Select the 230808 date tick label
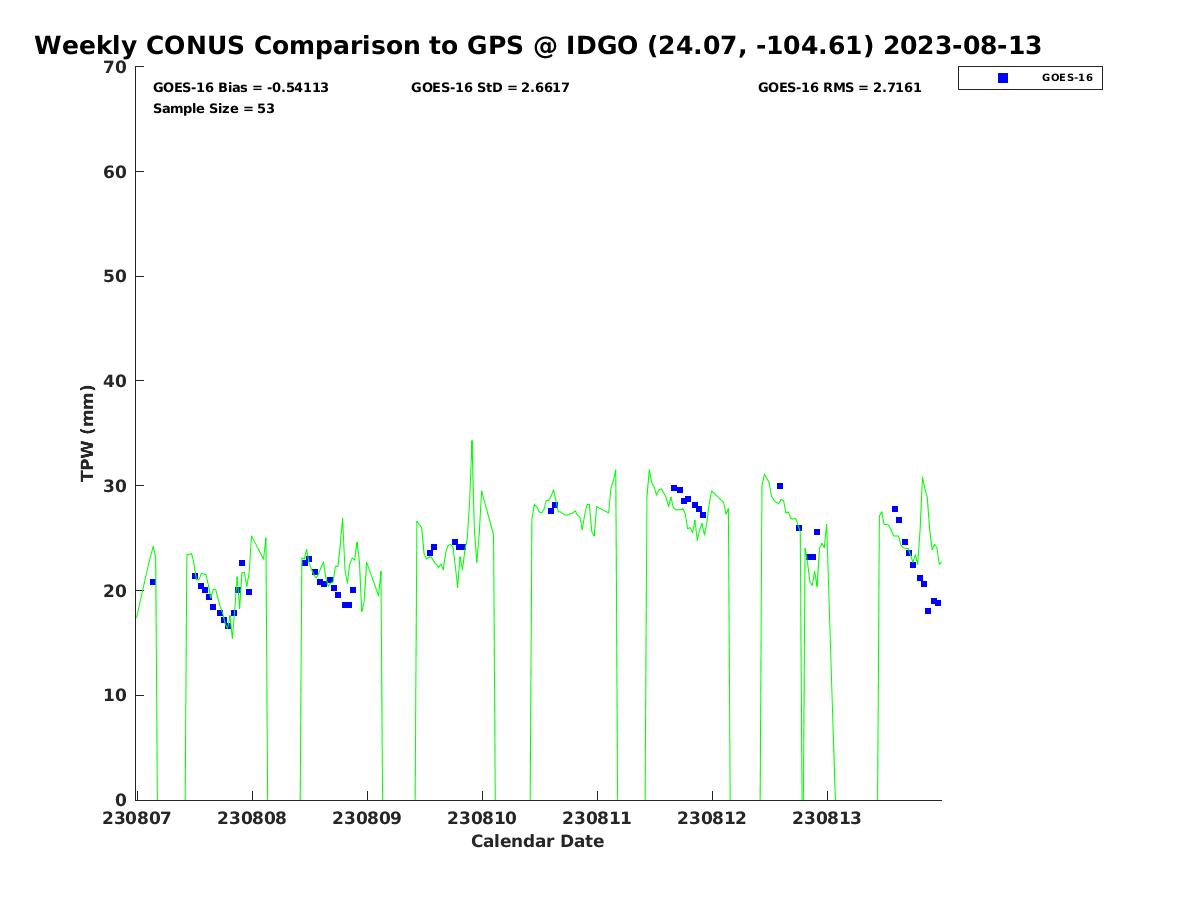This screenshot has height=900, width=1200. point(252,818)
